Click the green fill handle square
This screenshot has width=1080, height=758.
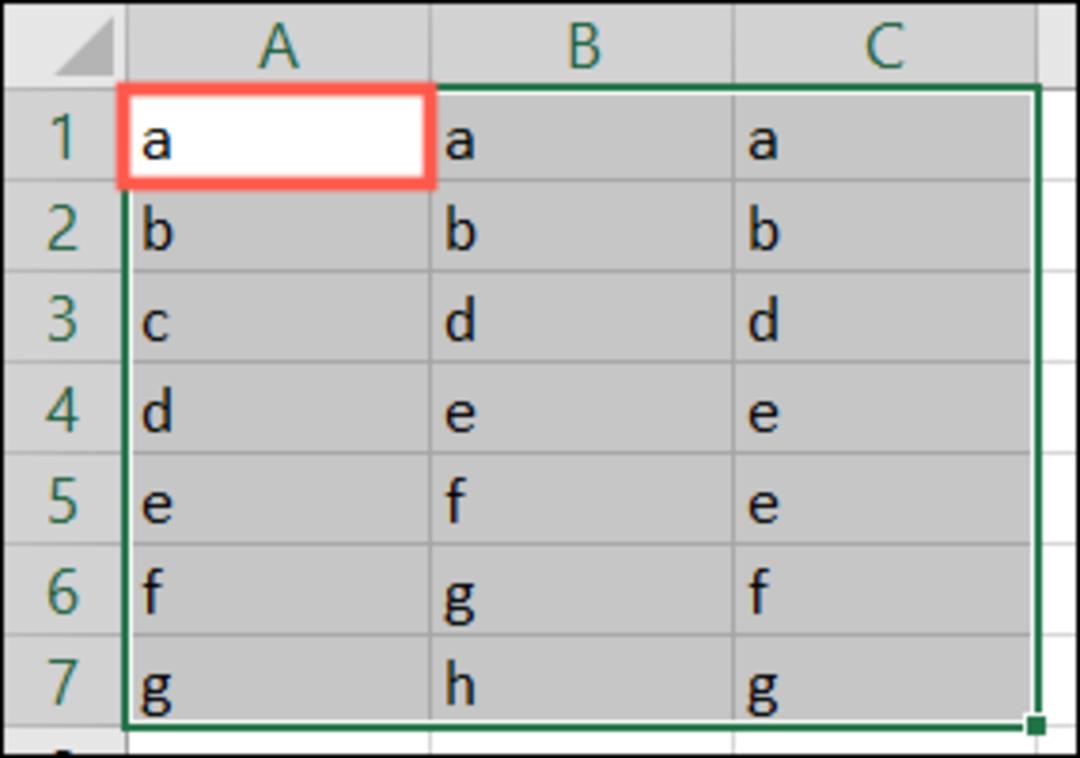pos(1035,725)
